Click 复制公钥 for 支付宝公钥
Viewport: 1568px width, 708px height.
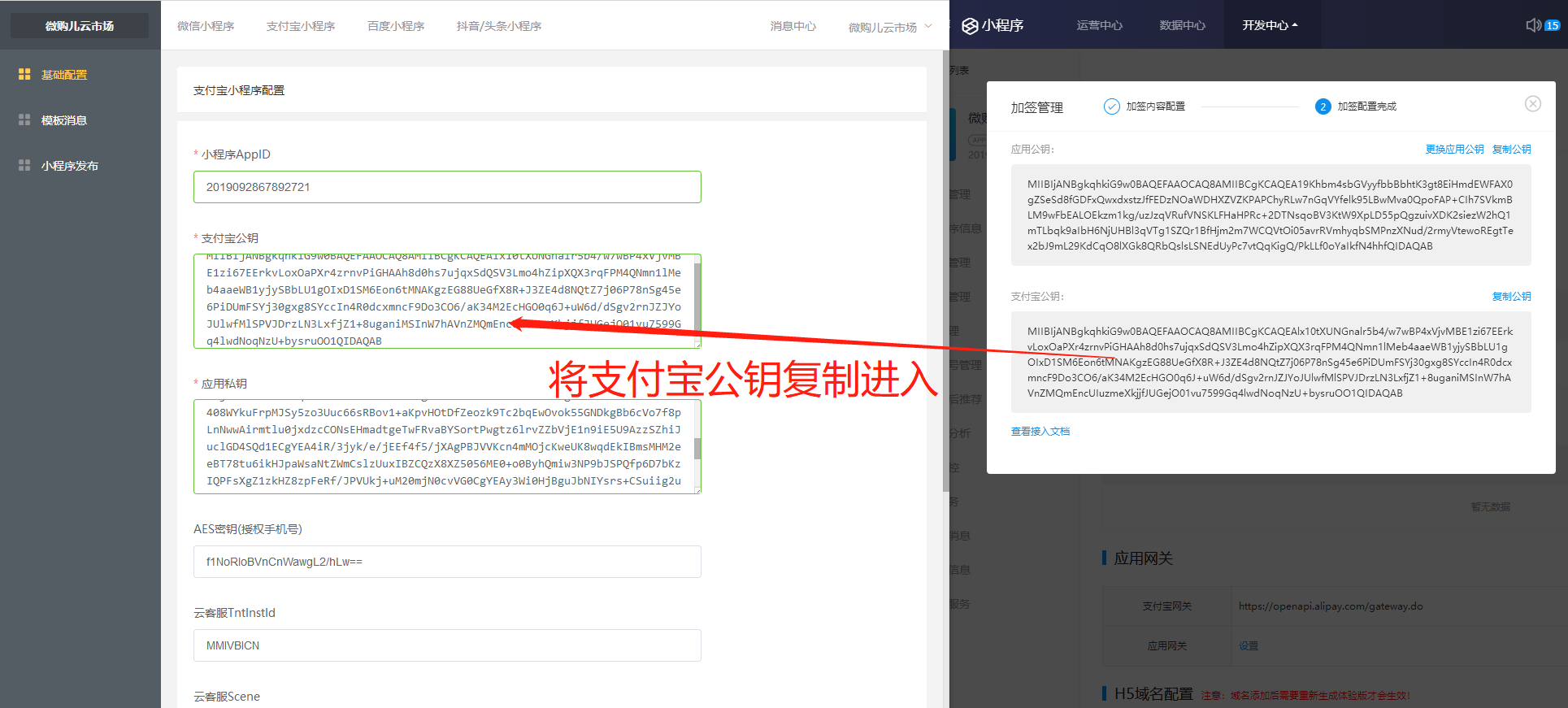[1512, 297]
